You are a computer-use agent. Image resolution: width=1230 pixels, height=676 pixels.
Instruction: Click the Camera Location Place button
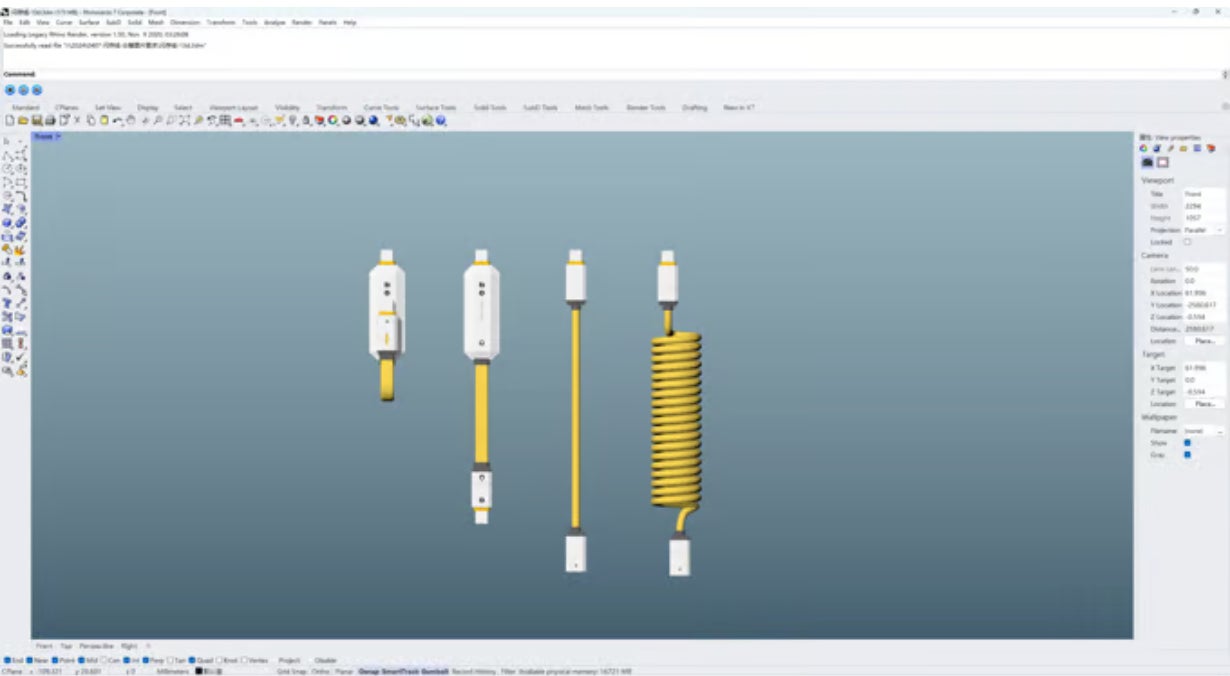click(1204, 341)
